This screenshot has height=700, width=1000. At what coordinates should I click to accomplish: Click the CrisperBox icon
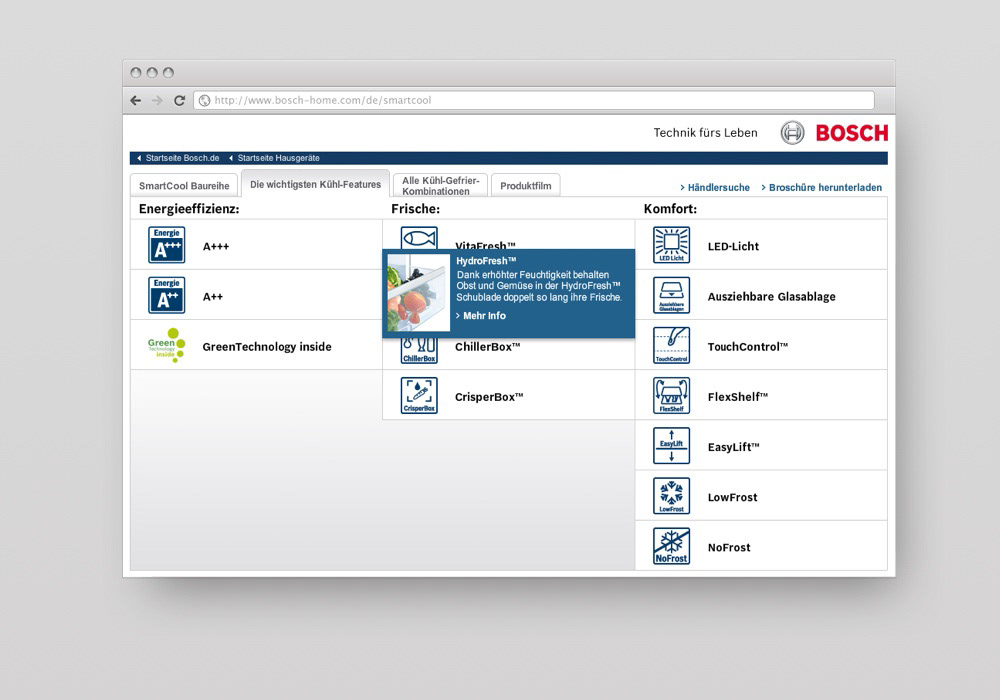(x=419, y=395)
